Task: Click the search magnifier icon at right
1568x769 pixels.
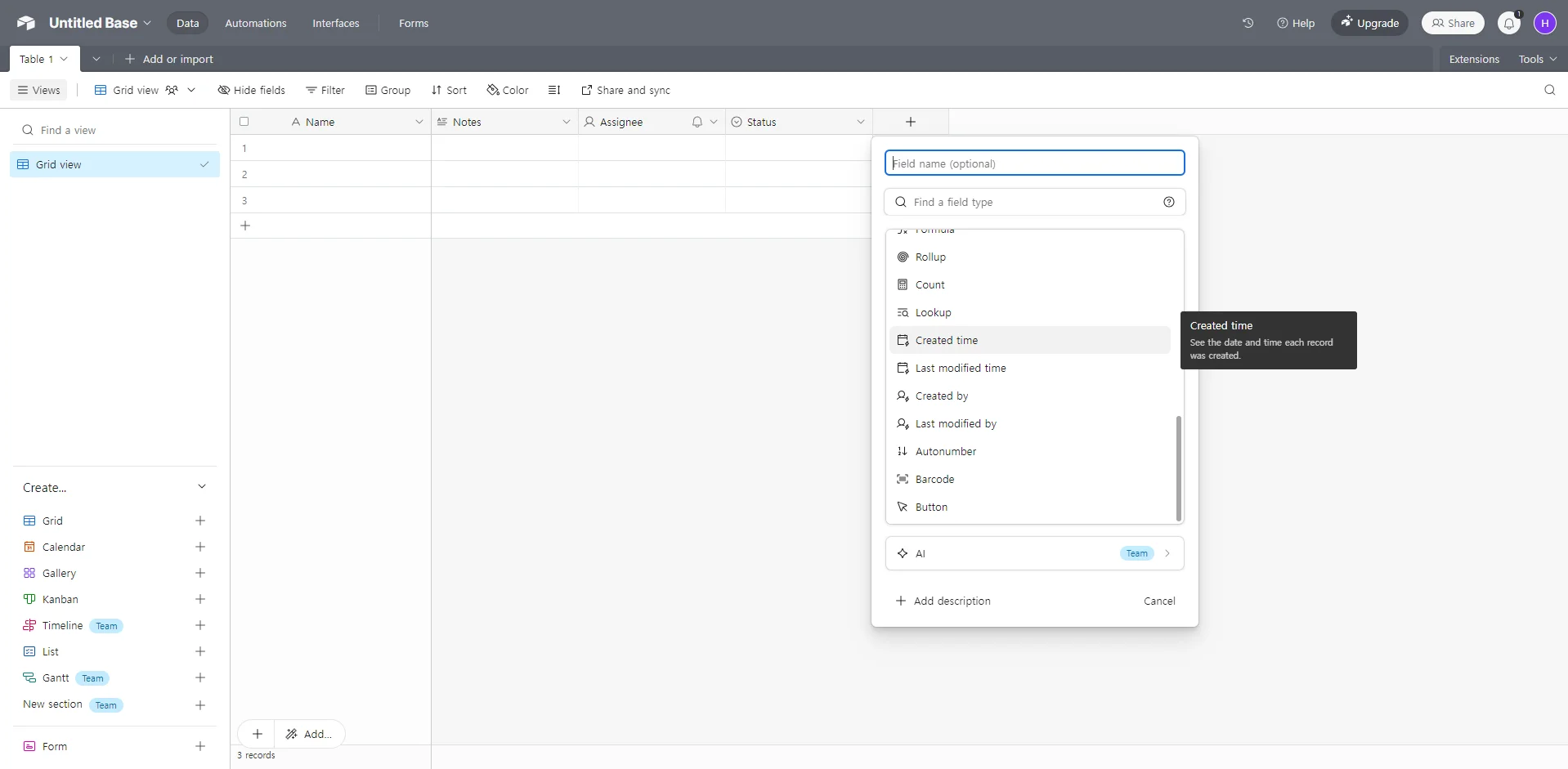Action: point(1549,90)
